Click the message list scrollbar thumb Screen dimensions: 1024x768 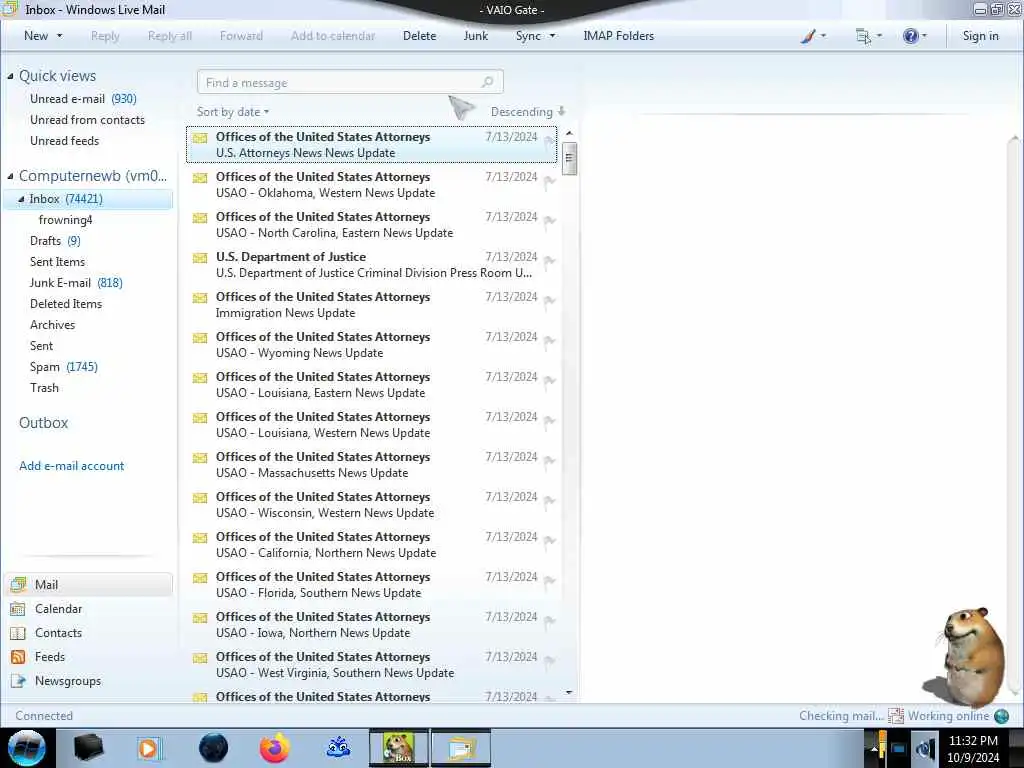[569, 159]
